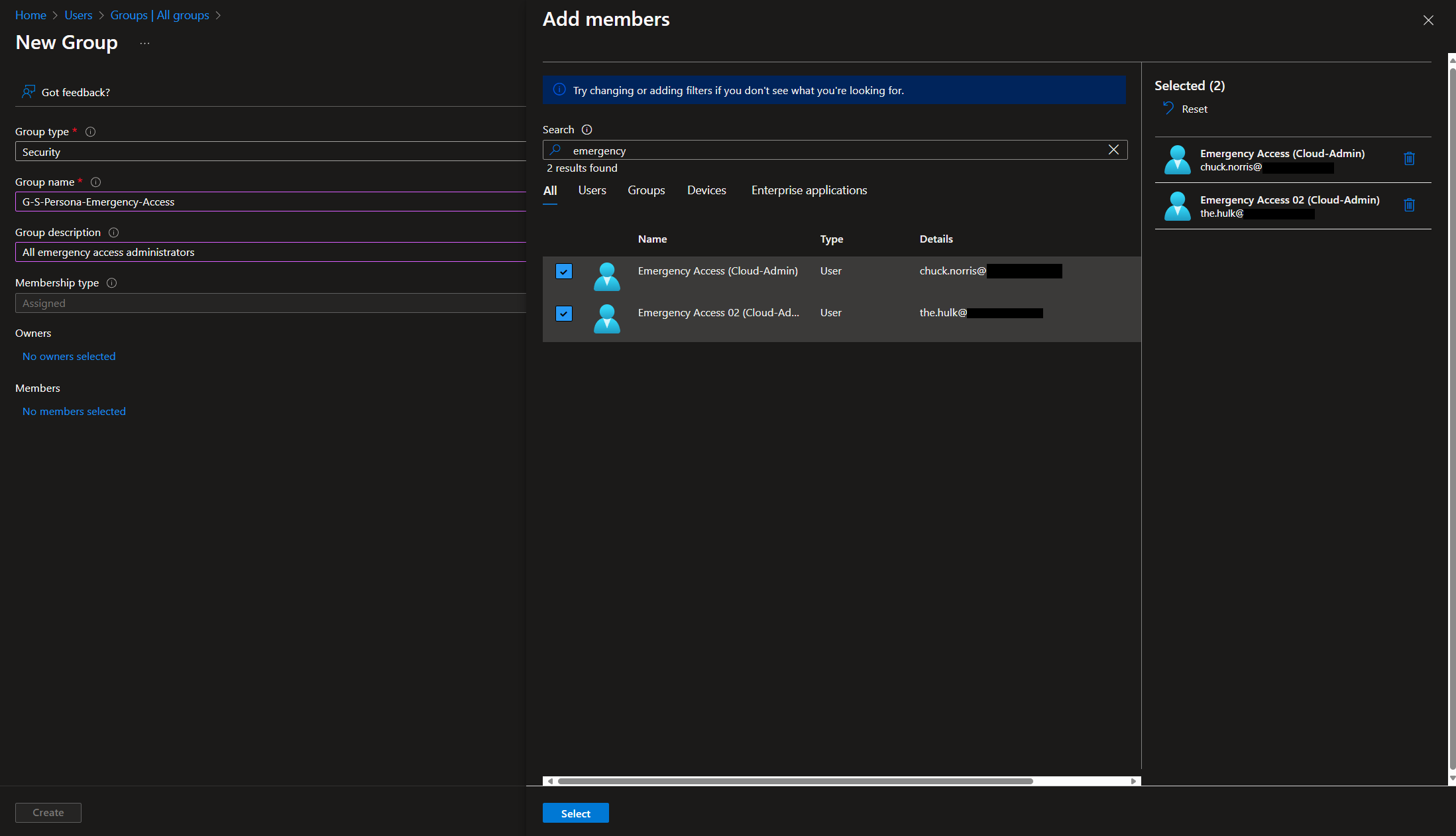This screenshot has height=836, width=1456.
Task: Open info tooltip next to Search label
Action: point(587,130)
